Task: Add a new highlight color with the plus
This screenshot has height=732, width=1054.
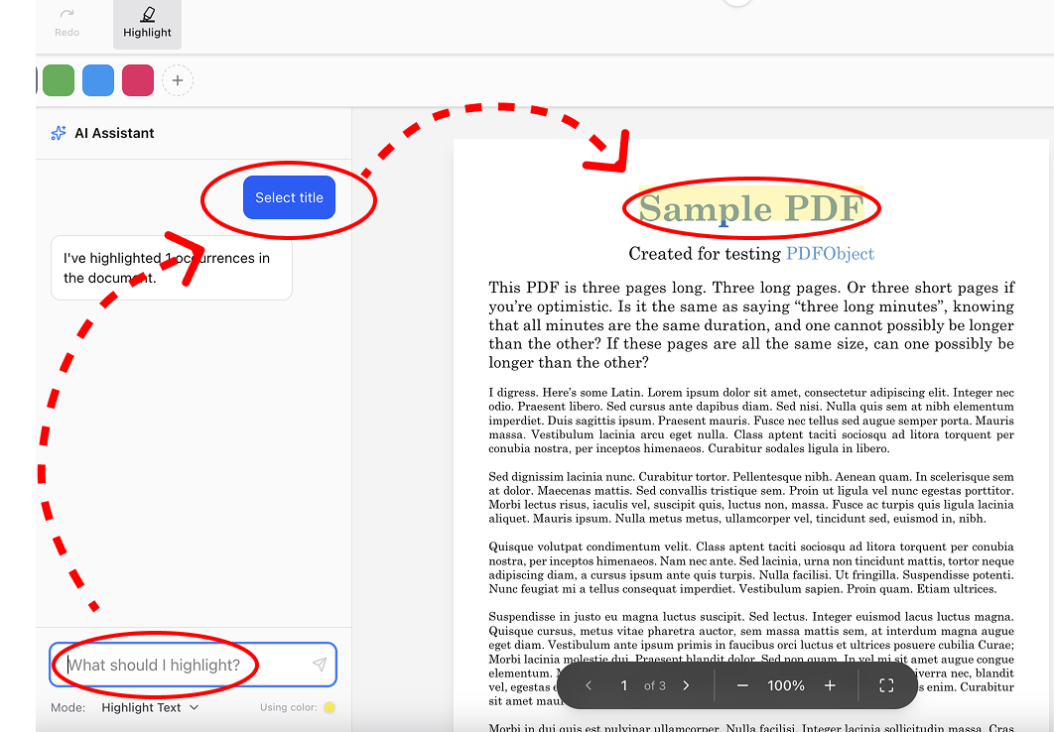Action: tap(177, 80)
